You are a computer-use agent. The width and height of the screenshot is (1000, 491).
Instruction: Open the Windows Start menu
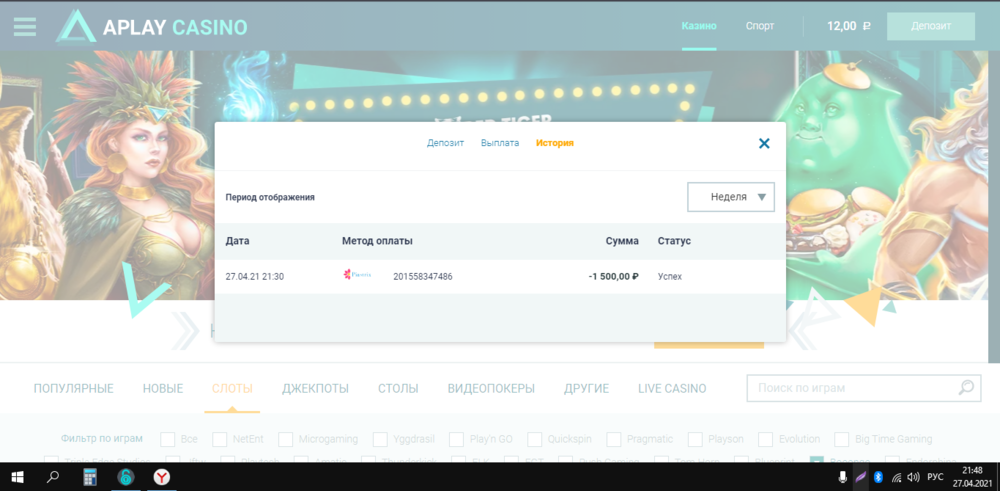(x=17, y=476)
